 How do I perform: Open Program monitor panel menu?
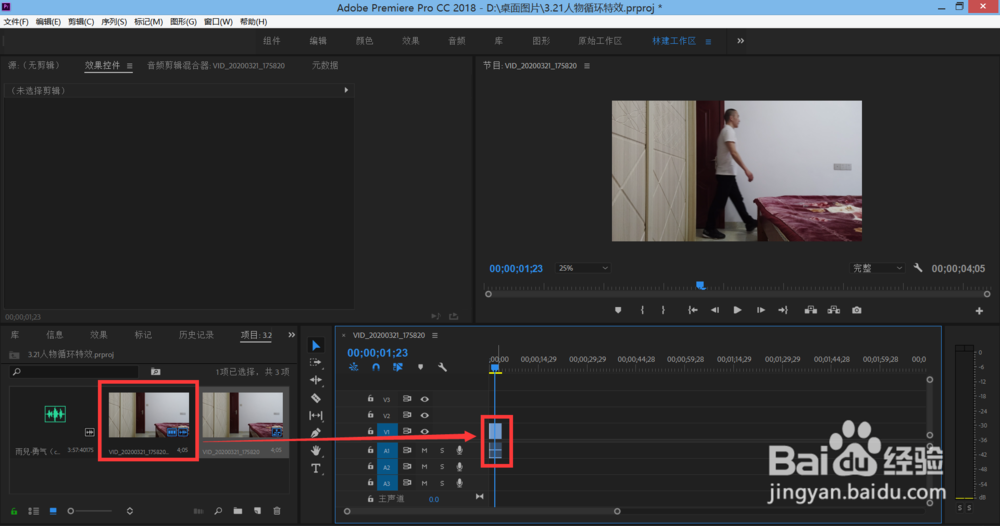click(x=587, y=66)
